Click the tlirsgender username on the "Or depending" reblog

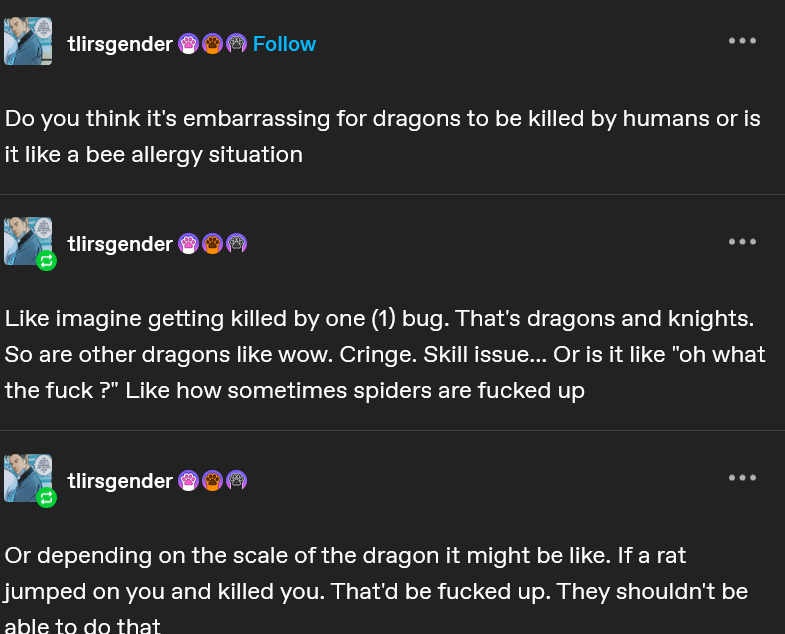pos(120,481)
